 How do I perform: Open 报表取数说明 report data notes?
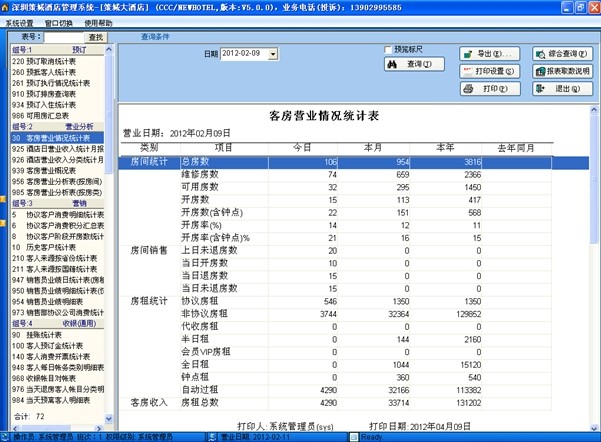(x=563, y=71)
